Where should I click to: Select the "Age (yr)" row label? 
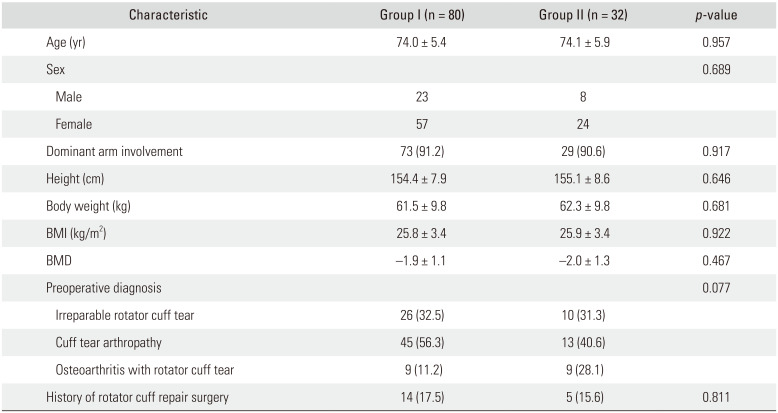(x=72, y=44)
